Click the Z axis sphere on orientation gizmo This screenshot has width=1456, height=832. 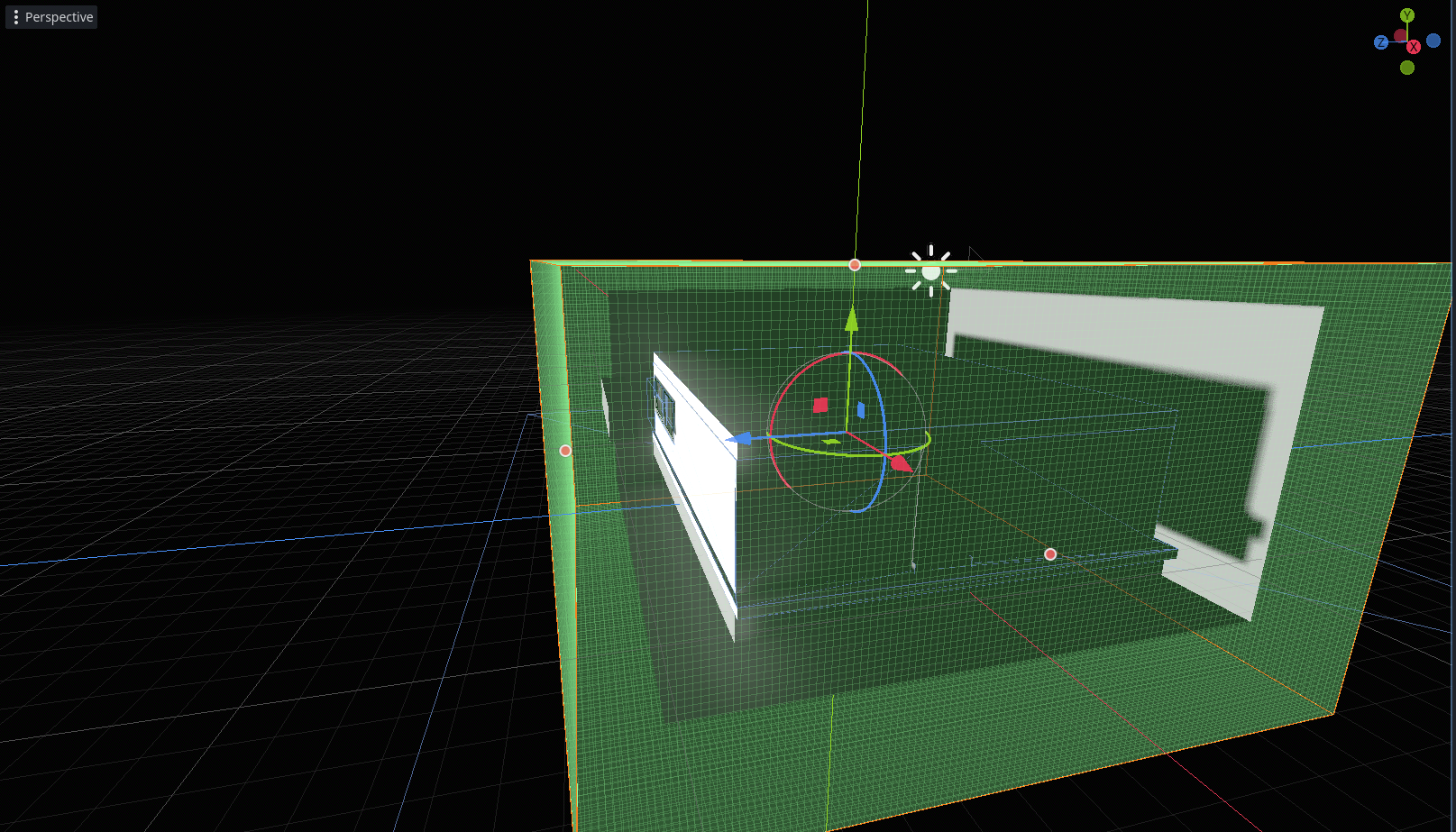click(1381, 42)
